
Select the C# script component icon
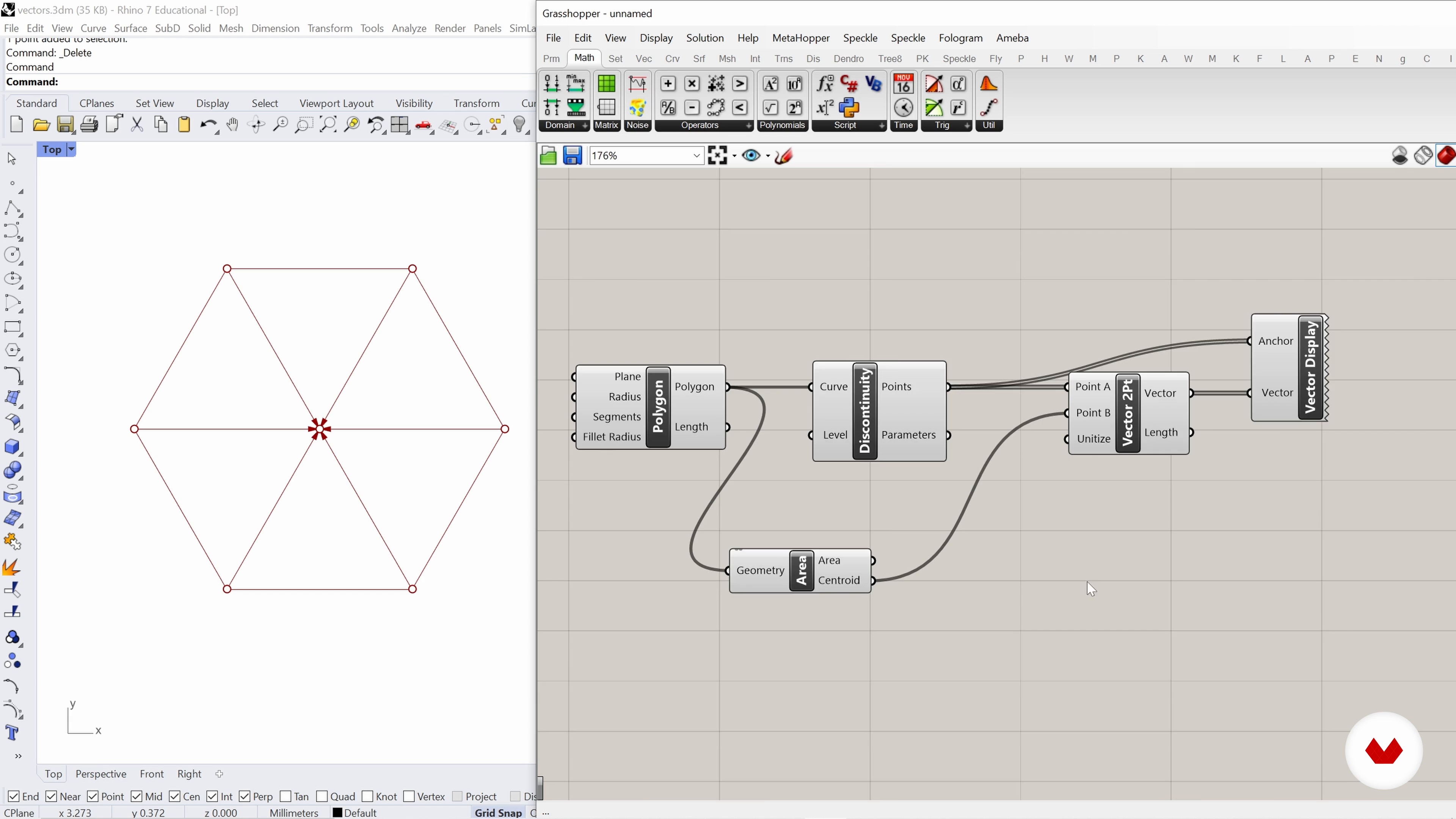coord(849,84)
